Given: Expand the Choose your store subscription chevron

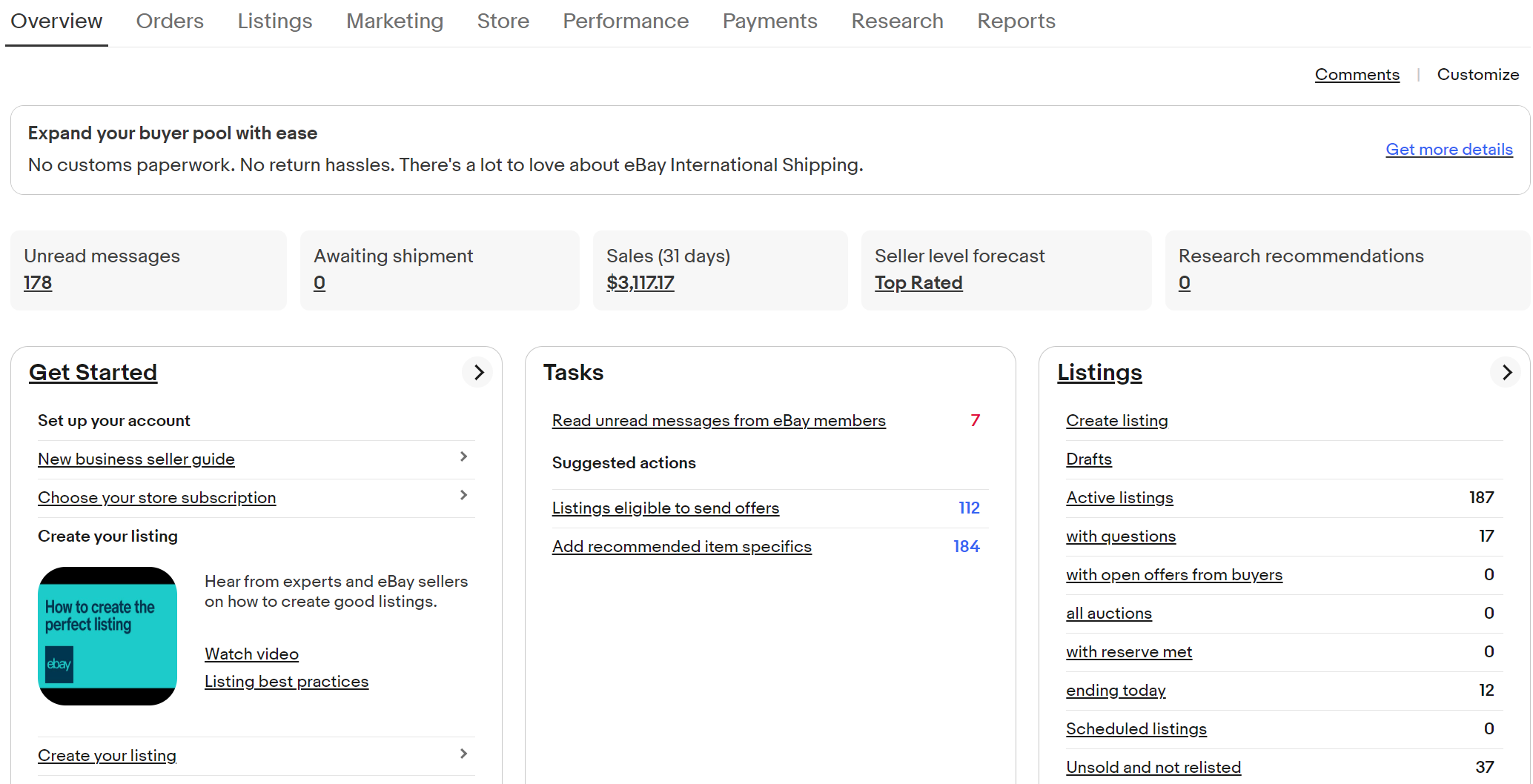Looking at the screenshot, I should 463,495.
